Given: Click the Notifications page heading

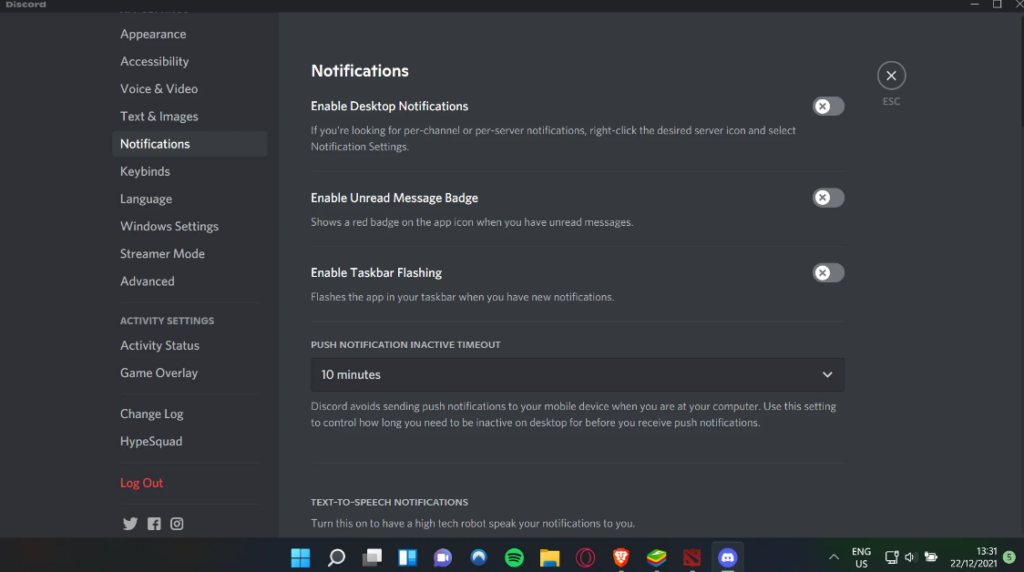Looking at the screenshot, I should (x=360, y=71).
